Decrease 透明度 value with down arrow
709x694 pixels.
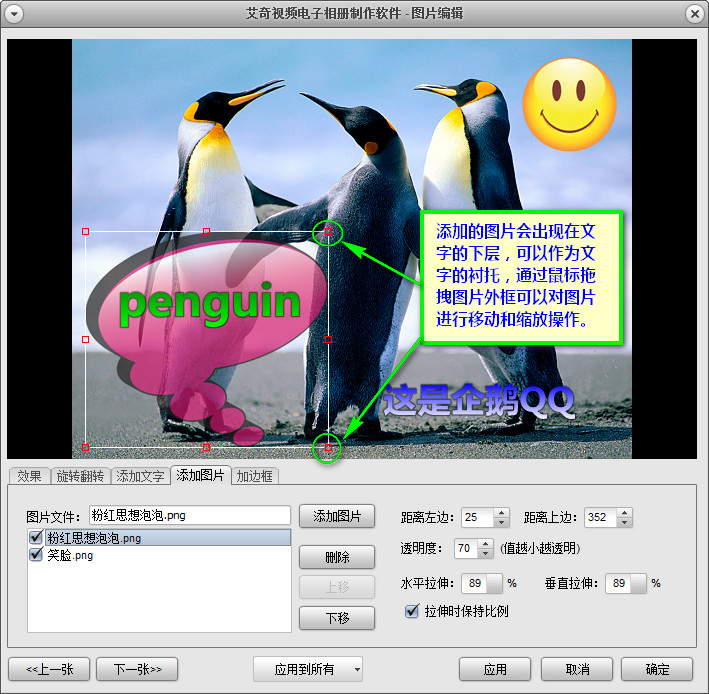pos(484,553)
